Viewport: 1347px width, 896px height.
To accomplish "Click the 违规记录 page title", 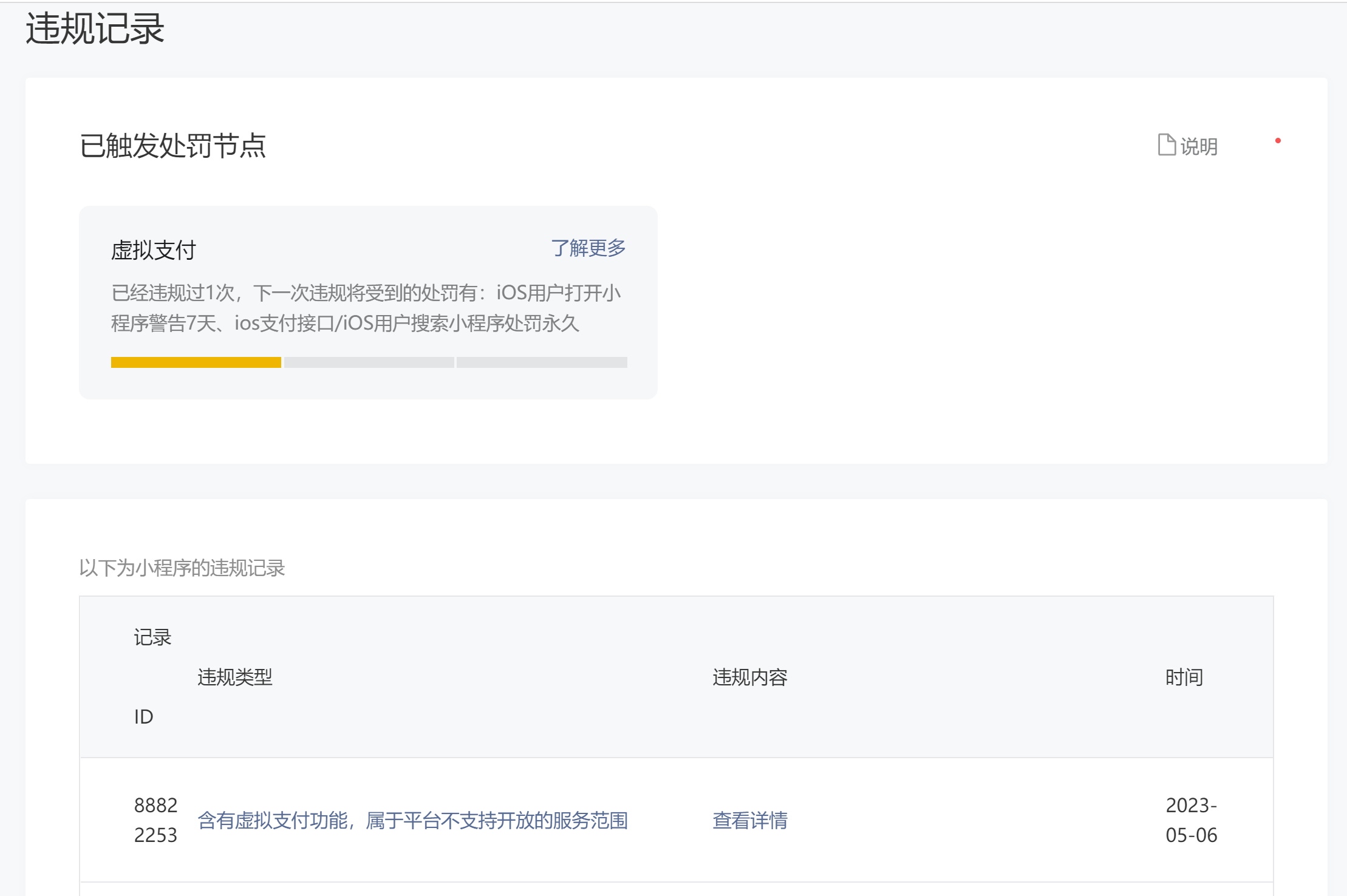I will (95, 29).
